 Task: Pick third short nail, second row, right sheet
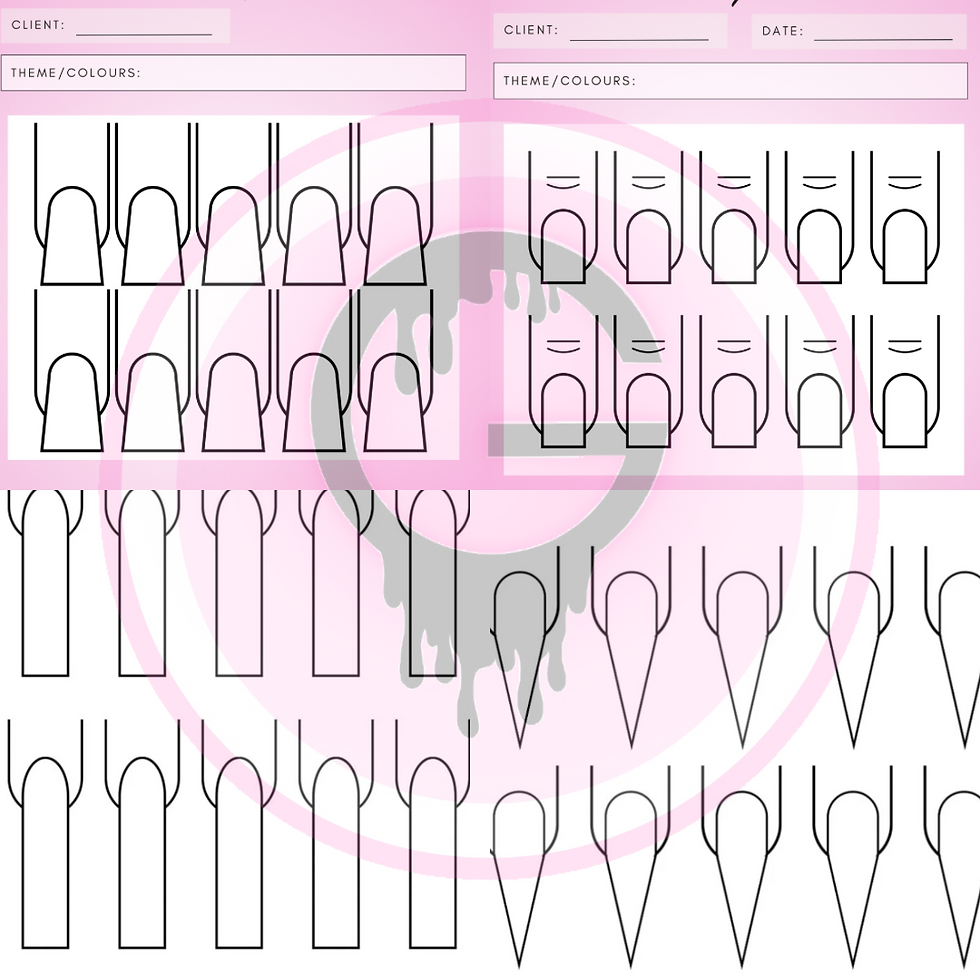734,410
